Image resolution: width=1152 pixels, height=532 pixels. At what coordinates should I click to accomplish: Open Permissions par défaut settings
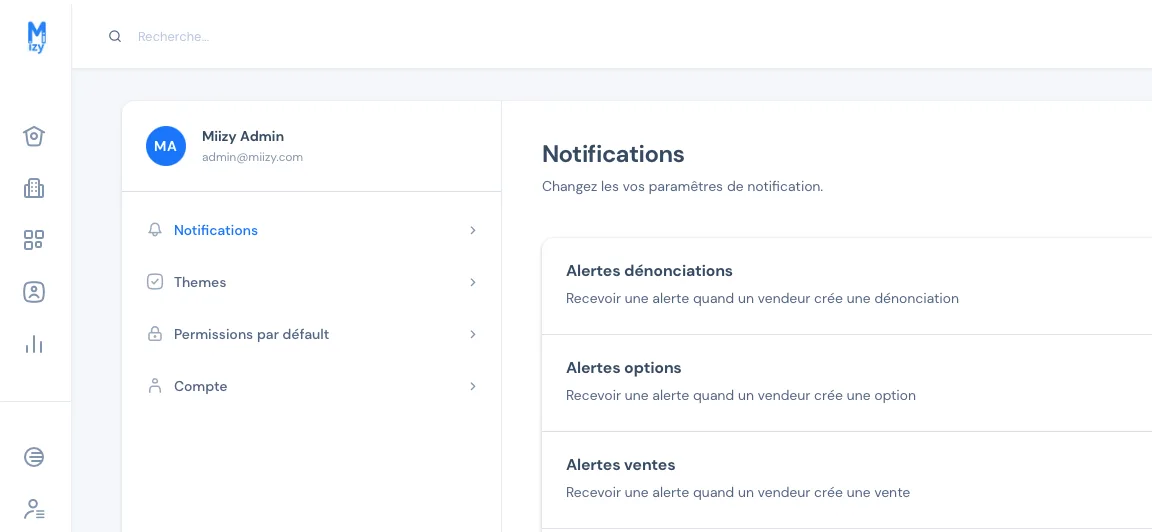(312, 334)
